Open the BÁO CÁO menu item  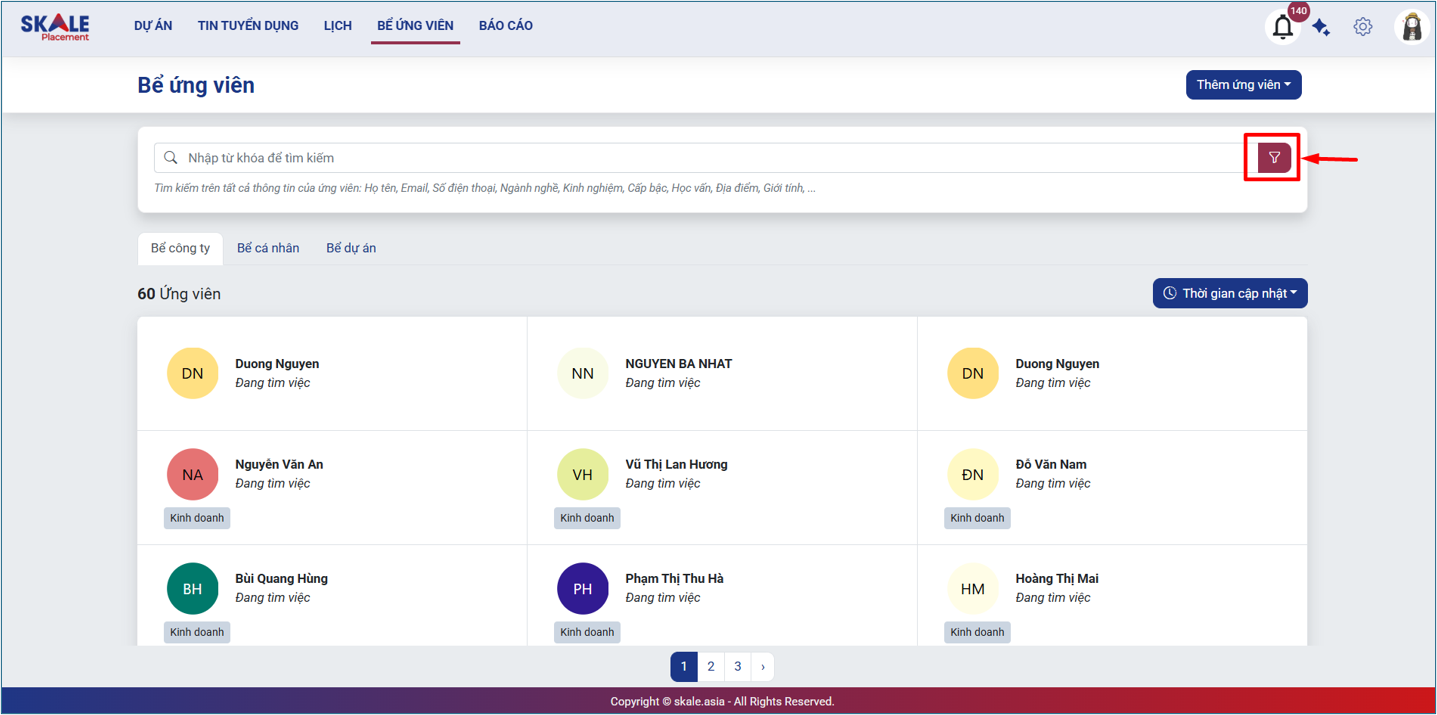tap(506, 26)
